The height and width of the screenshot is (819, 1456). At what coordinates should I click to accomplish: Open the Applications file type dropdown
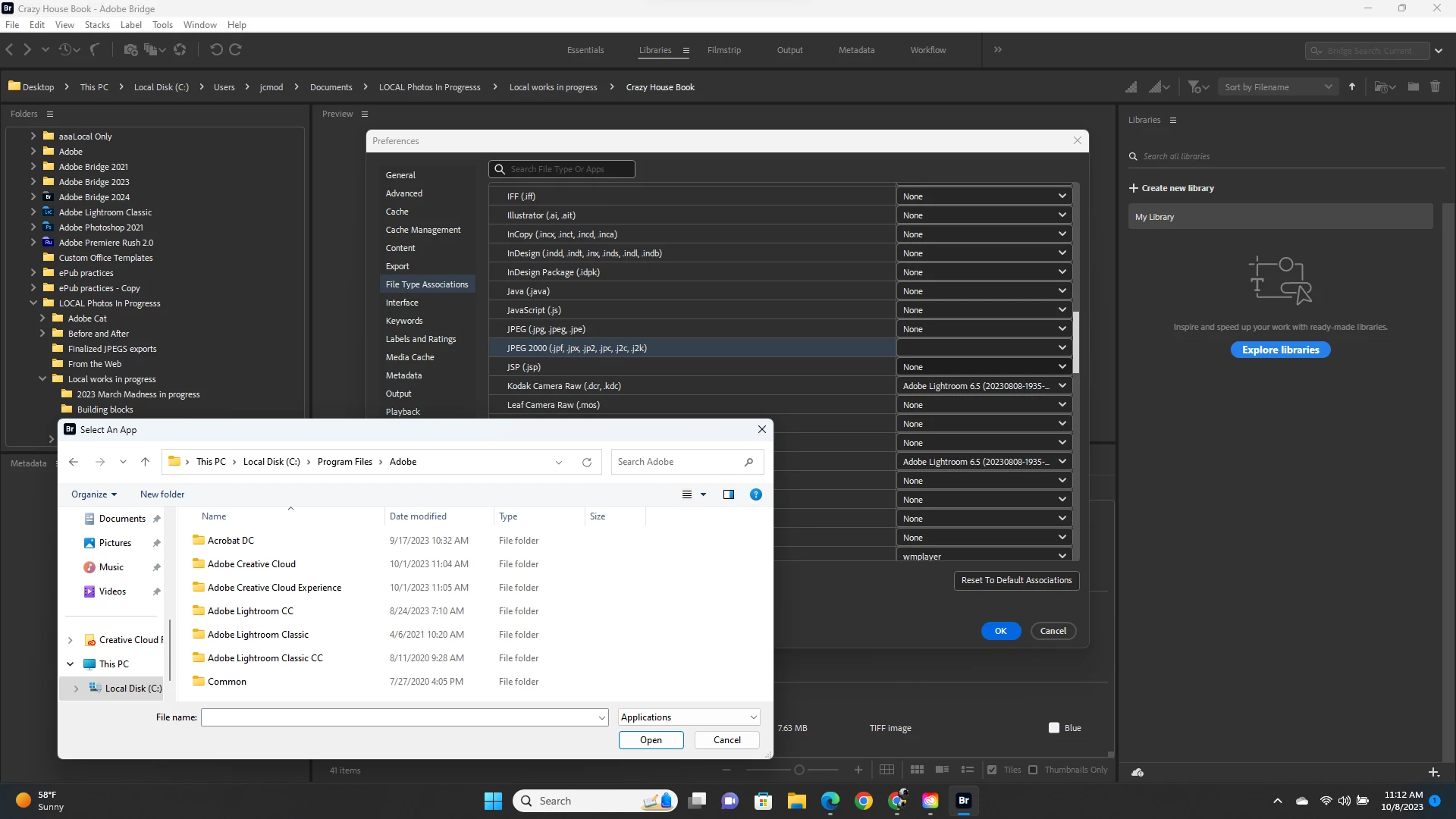689,717
